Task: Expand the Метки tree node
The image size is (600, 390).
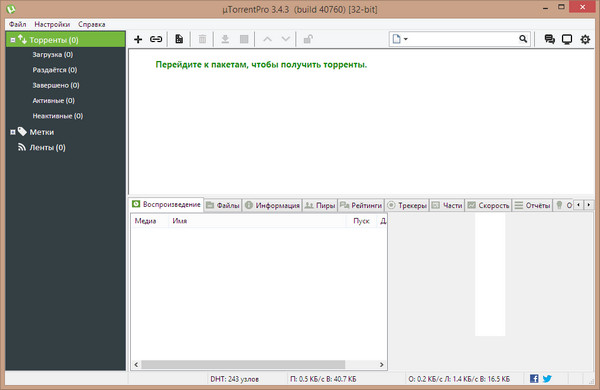Action: 13,132
